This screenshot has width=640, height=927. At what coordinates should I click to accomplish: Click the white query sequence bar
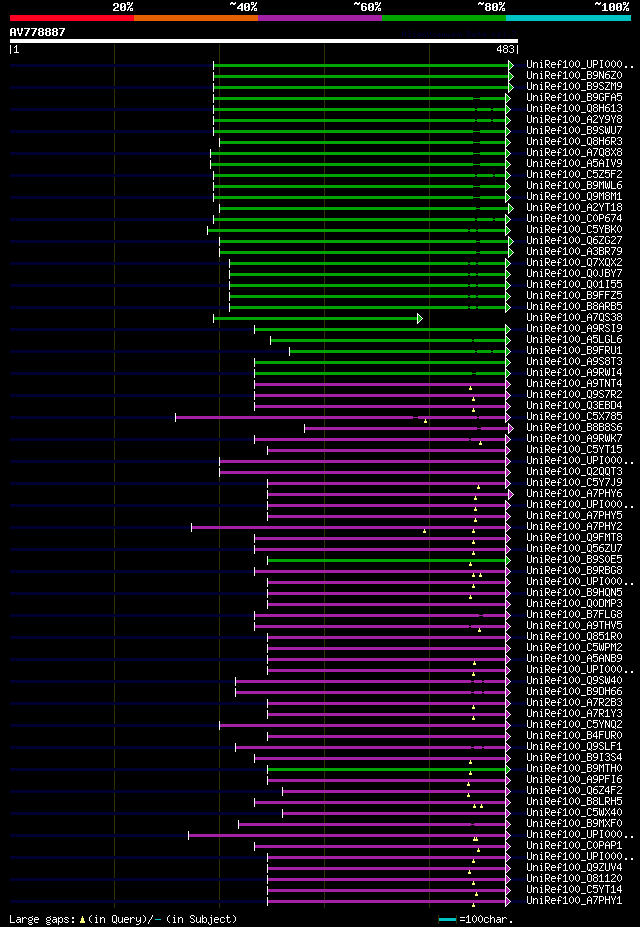coord(264,41)
